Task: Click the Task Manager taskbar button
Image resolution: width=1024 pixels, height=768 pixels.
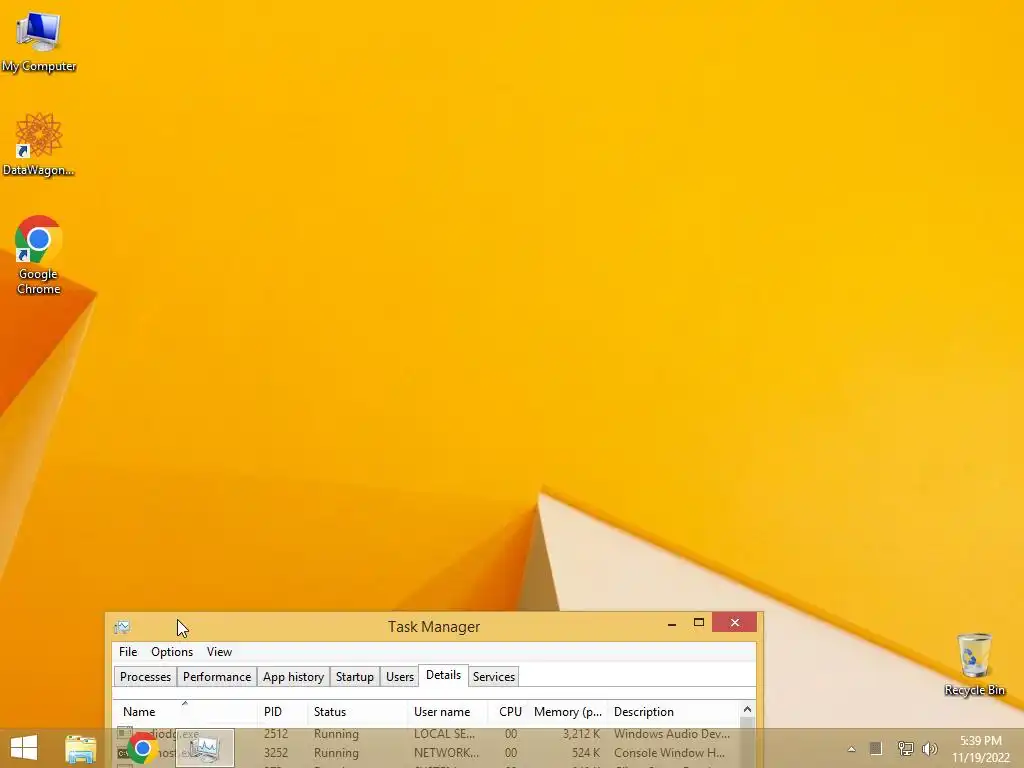Action: click(205, 748)
